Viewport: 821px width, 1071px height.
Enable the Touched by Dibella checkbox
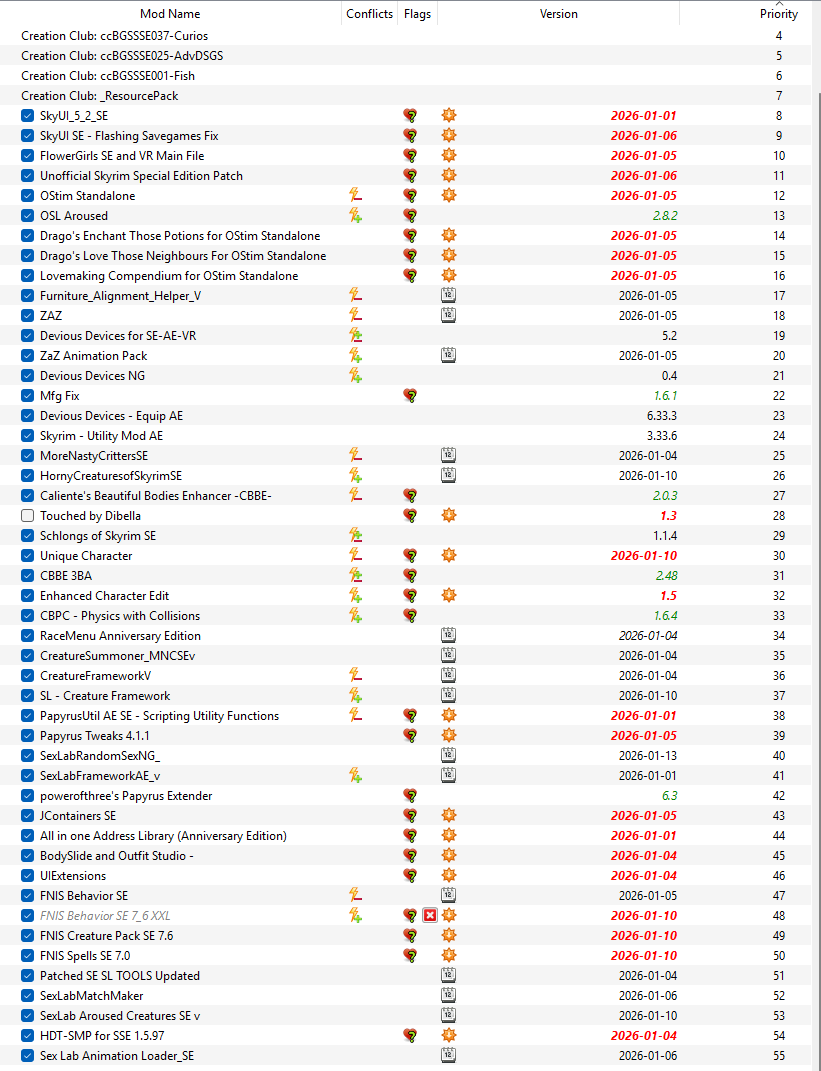(x=27, y=515)
